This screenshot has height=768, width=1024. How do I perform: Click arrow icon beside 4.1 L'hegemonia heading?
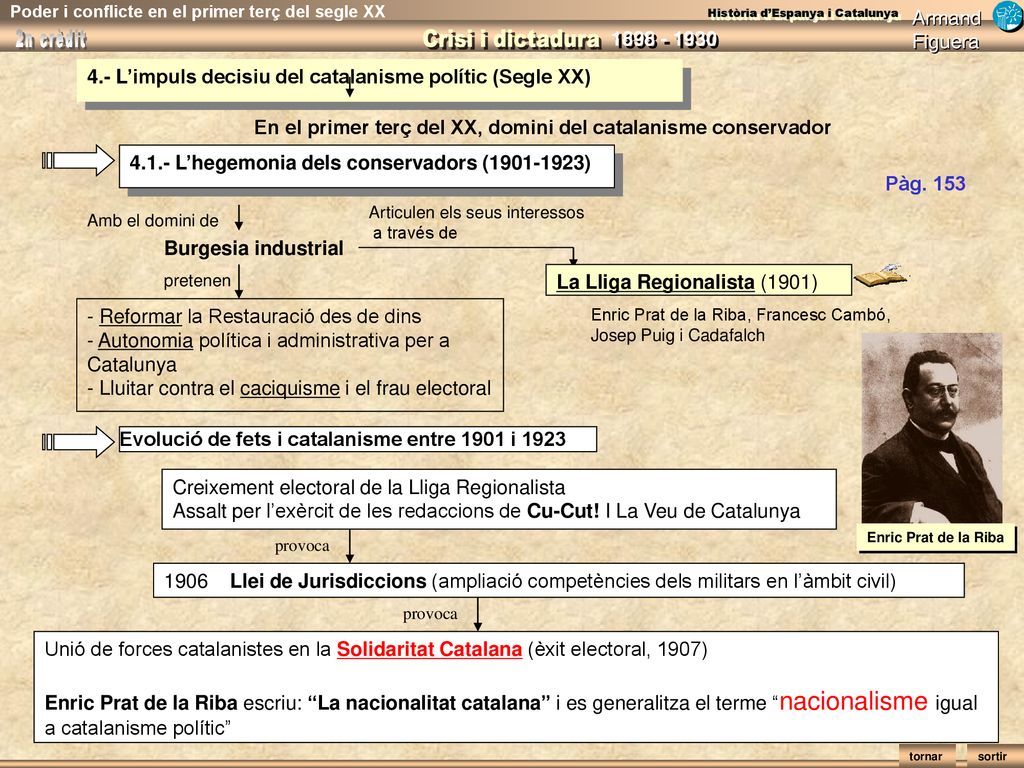(78, 161)
